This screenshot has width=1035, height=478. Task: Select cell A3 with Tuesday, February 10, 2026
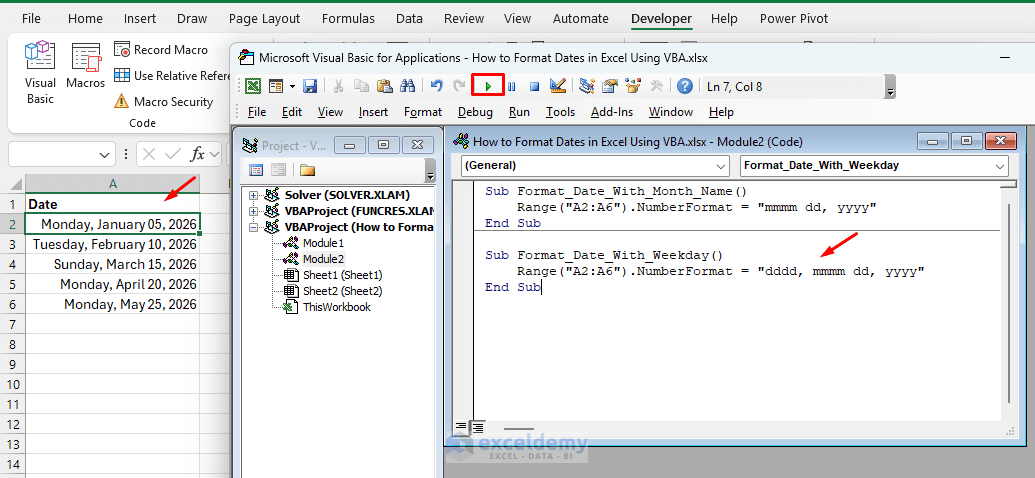(113, 244)
